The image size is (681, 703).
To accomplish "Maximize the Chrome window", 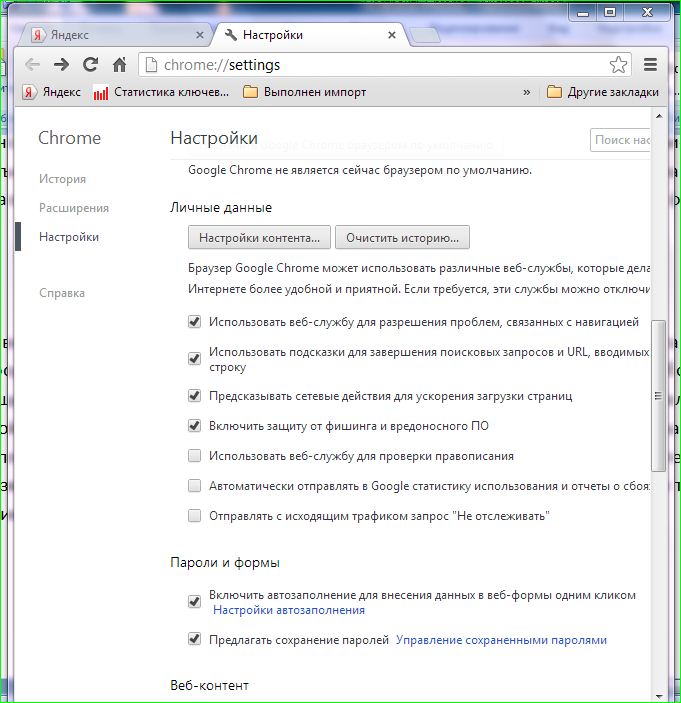I will pos(610,13).
